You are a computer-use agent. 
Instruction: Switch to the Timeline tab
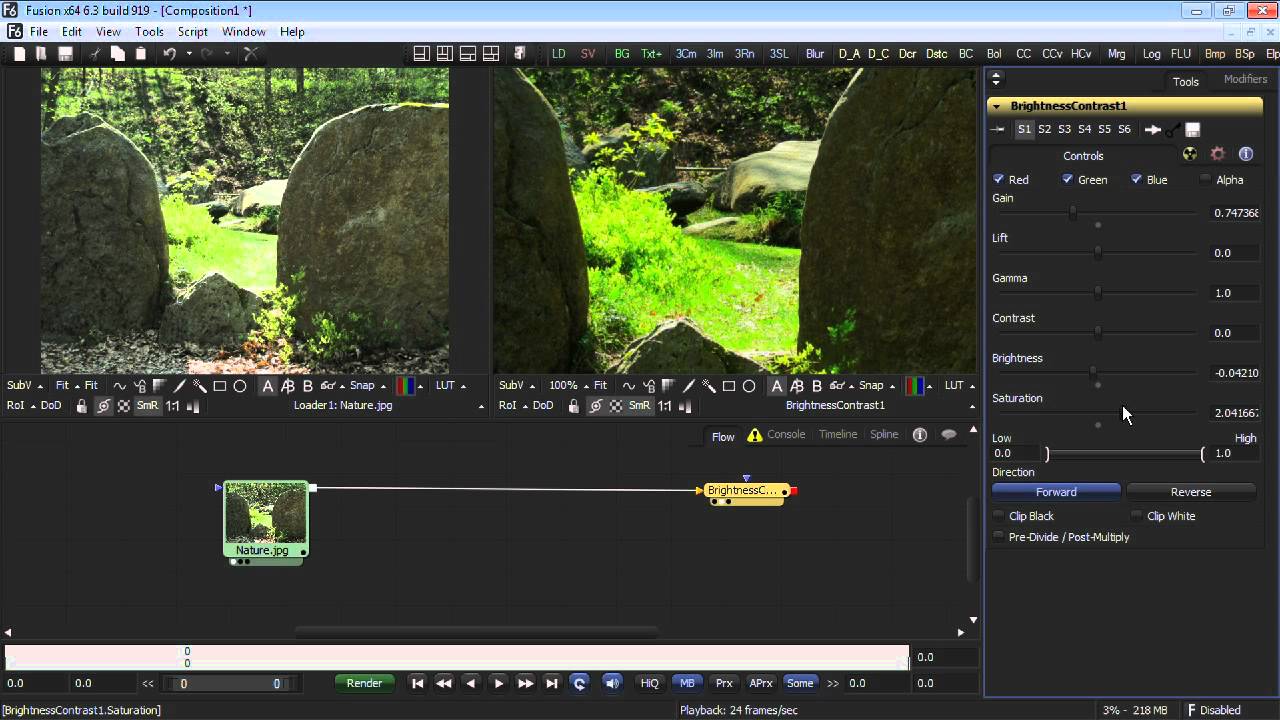tap(838, 434)
